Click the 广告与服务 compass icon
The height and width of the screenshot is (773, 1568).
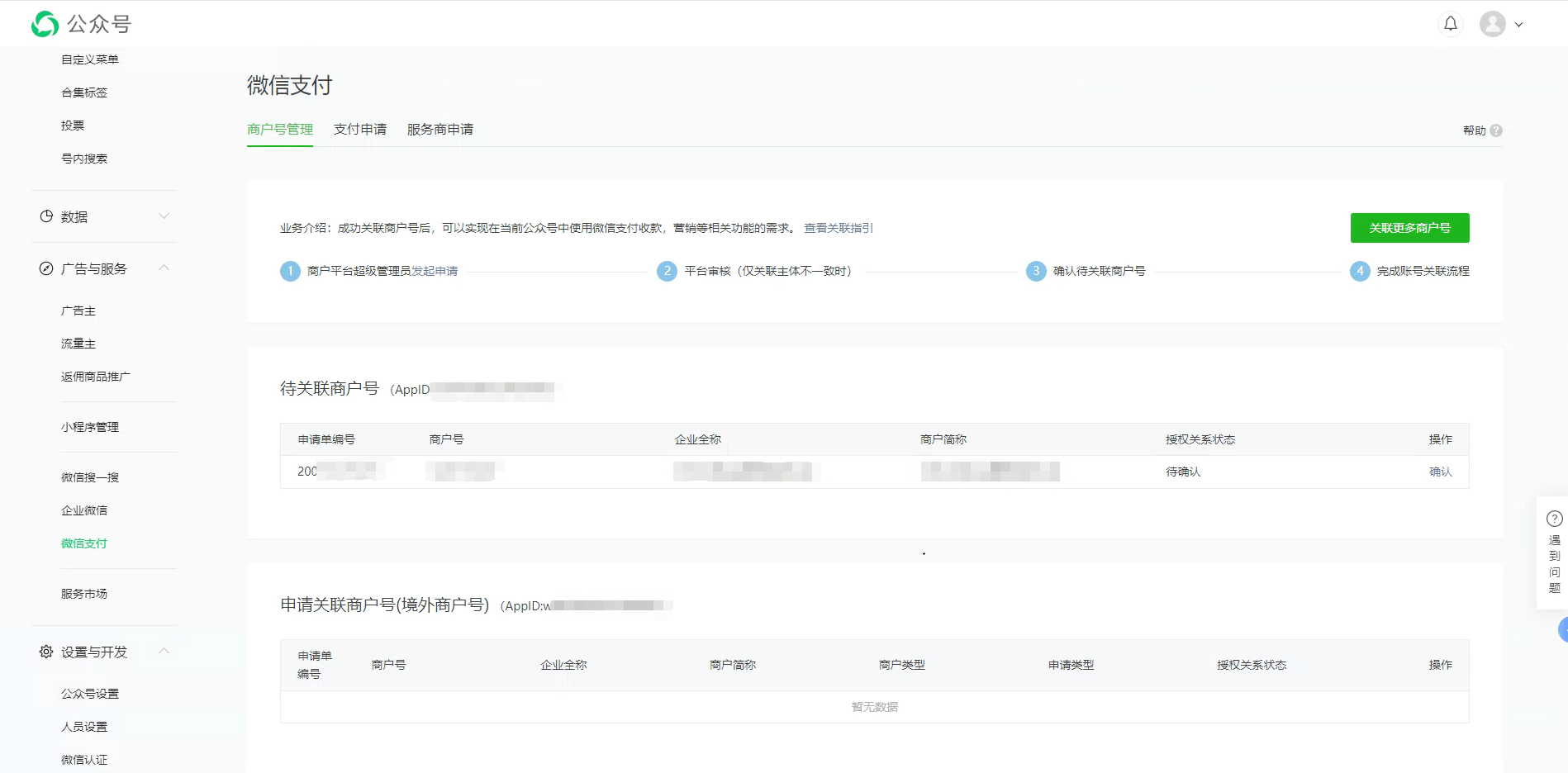(x=46, y=268)
